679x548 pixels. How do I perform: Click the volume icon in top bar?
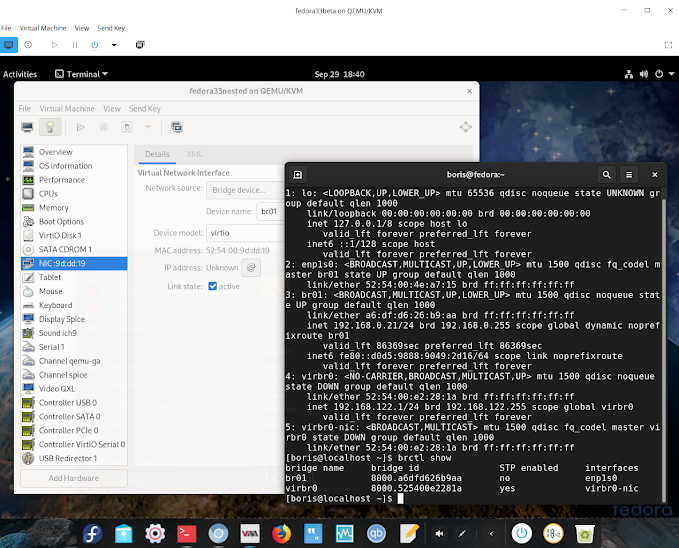click(644, 74)
